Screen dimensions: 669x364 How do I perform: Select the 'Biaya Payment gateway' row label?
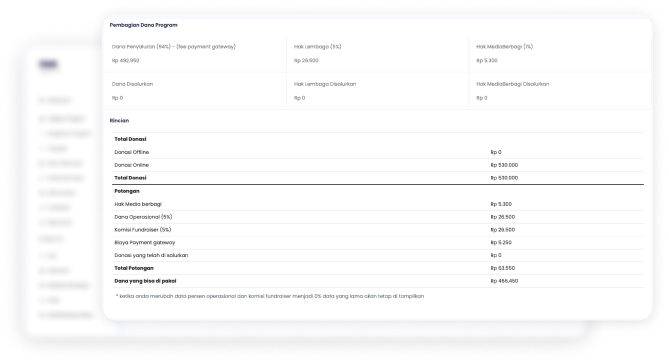(x=145, y=243)
